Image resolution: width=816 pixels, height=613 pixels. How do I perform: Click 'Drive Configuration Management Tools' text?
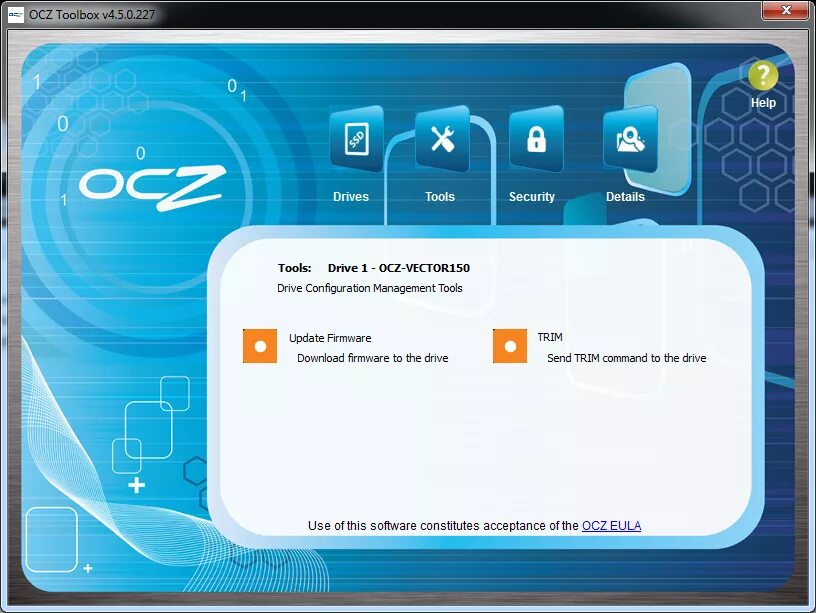click(369, 288)
